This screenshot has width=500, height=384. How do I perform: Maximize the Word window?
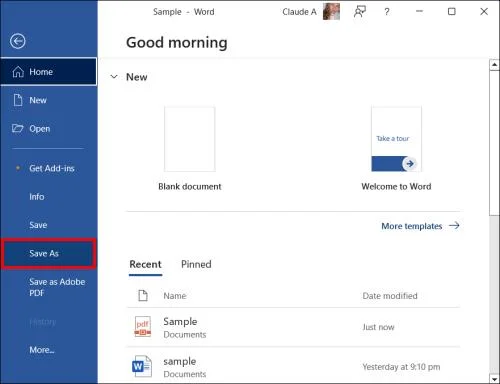tap(452, 12)
